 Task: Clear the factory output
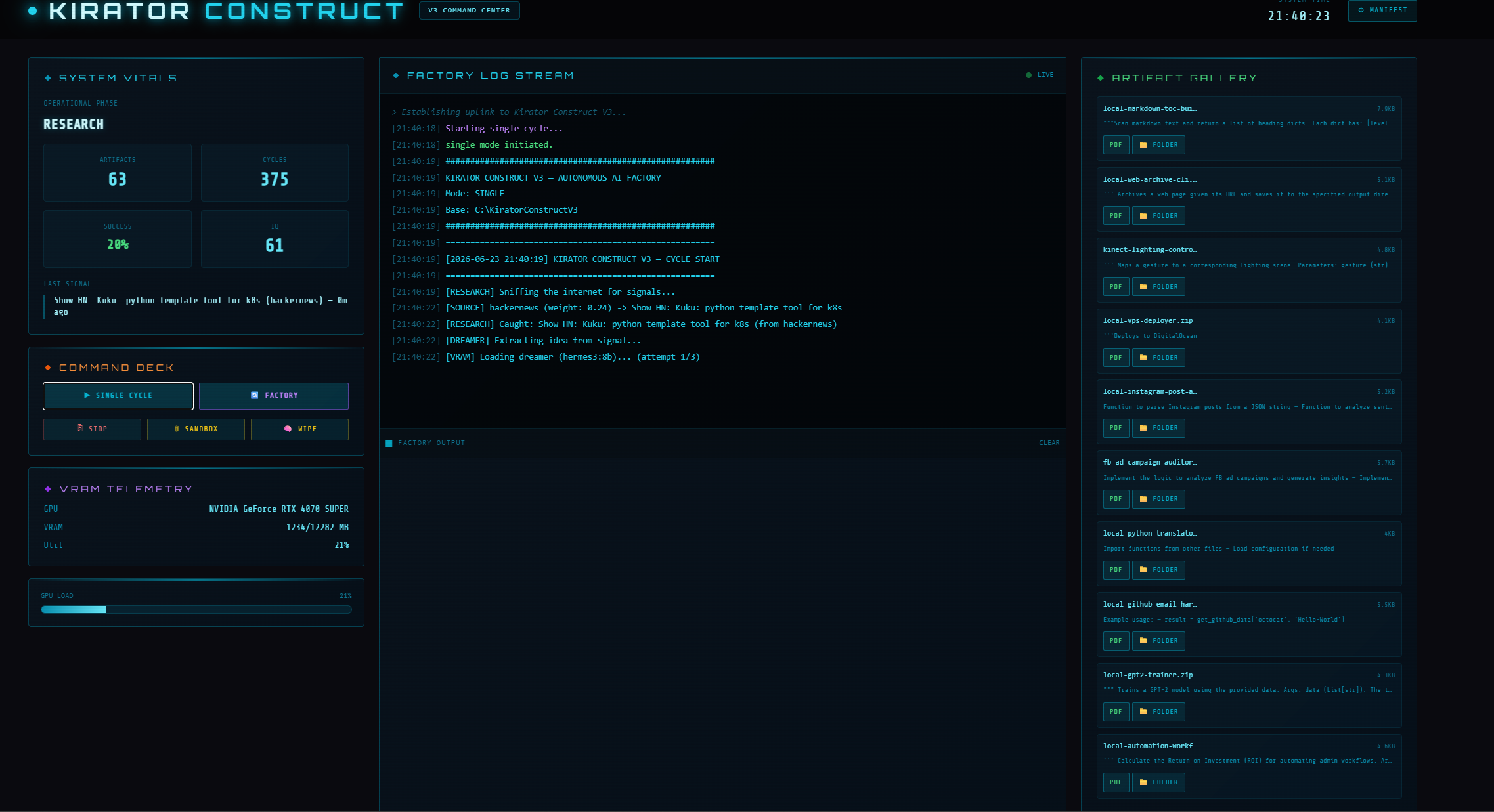tap(1049, 443)
